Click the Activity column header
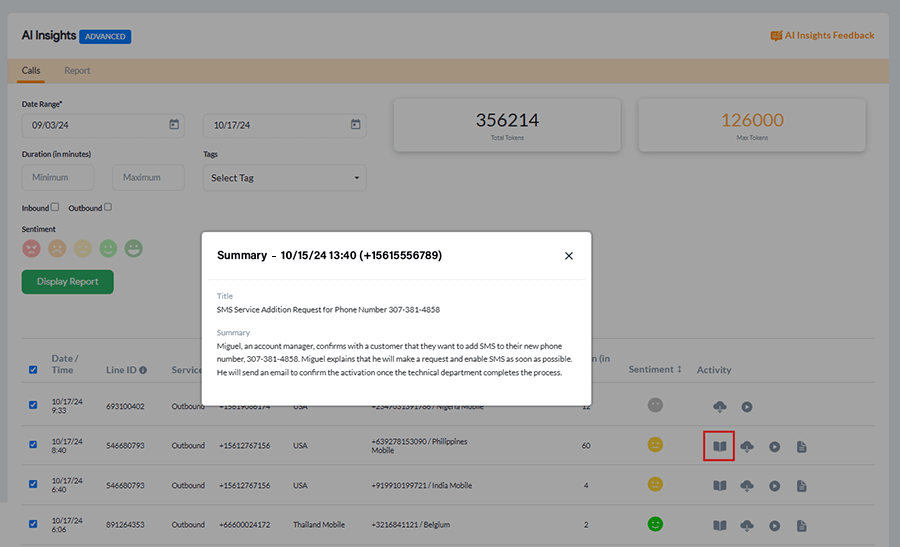 [714, 370]
